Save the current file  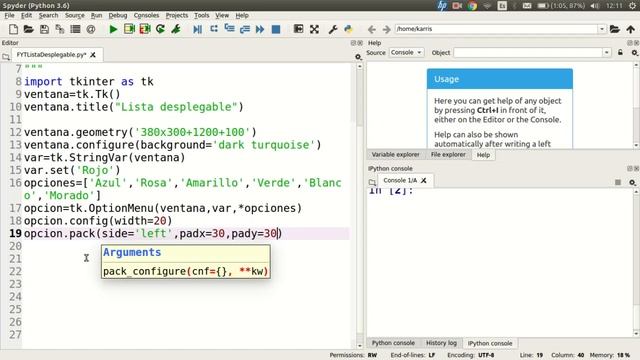tap(44, 29)
